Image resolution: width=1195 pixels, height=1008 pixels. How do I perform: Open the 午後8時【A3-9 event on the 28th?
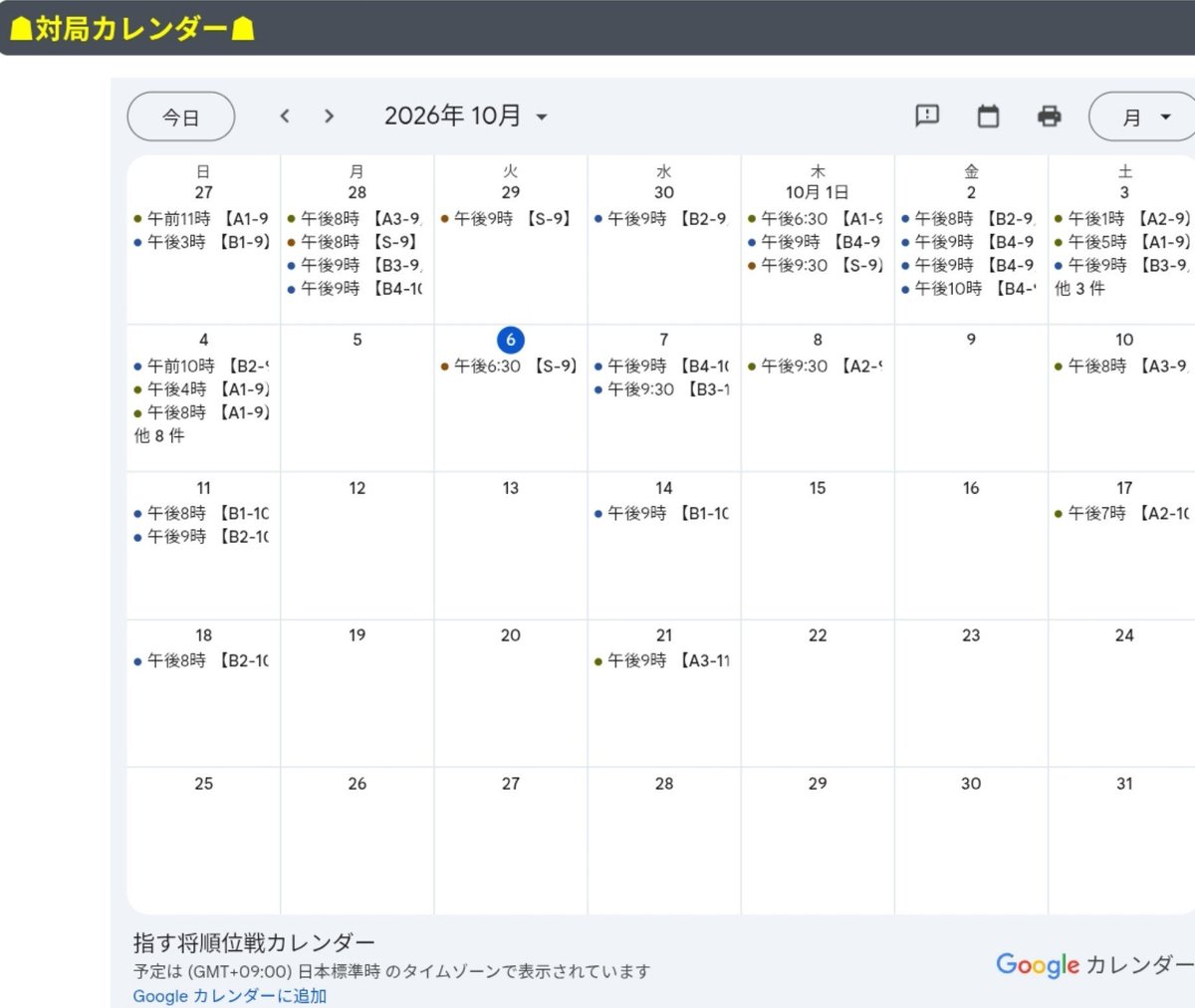[357, 219]
